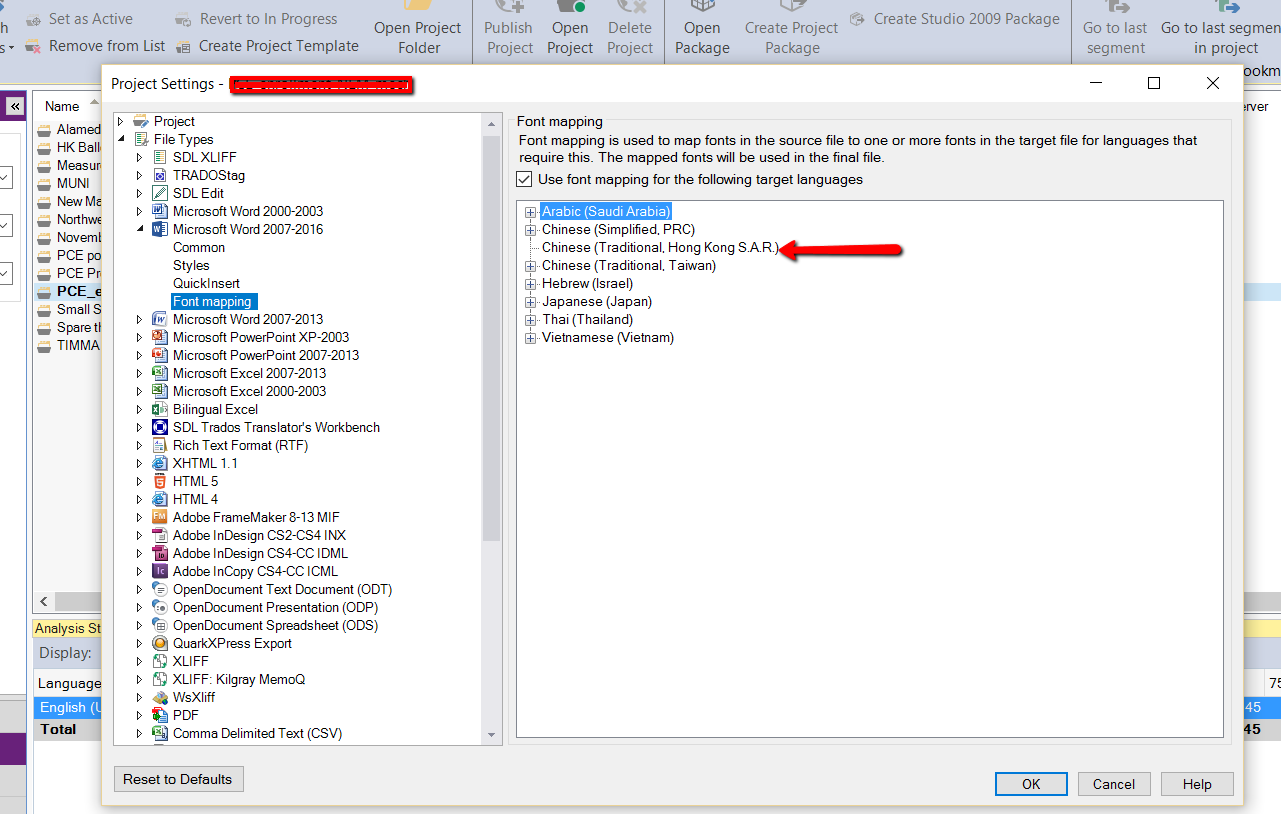
Task: Click the Cancel button
Action: 1114,784
